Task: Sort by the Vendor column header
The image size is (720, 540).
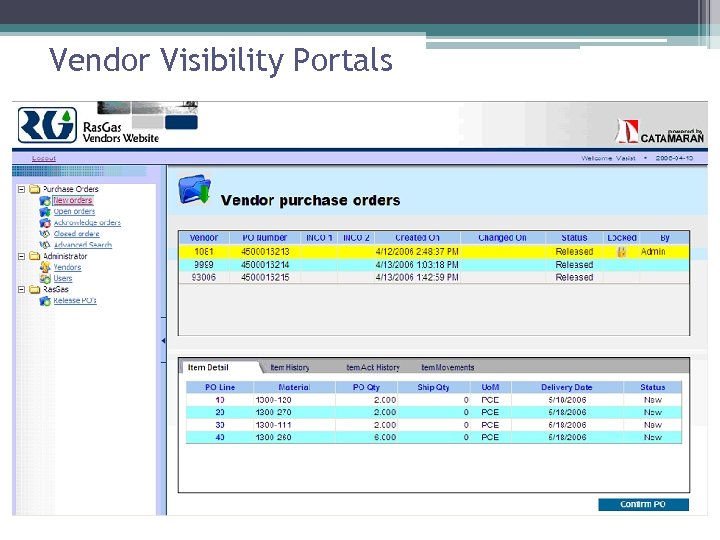Action: 204,238
